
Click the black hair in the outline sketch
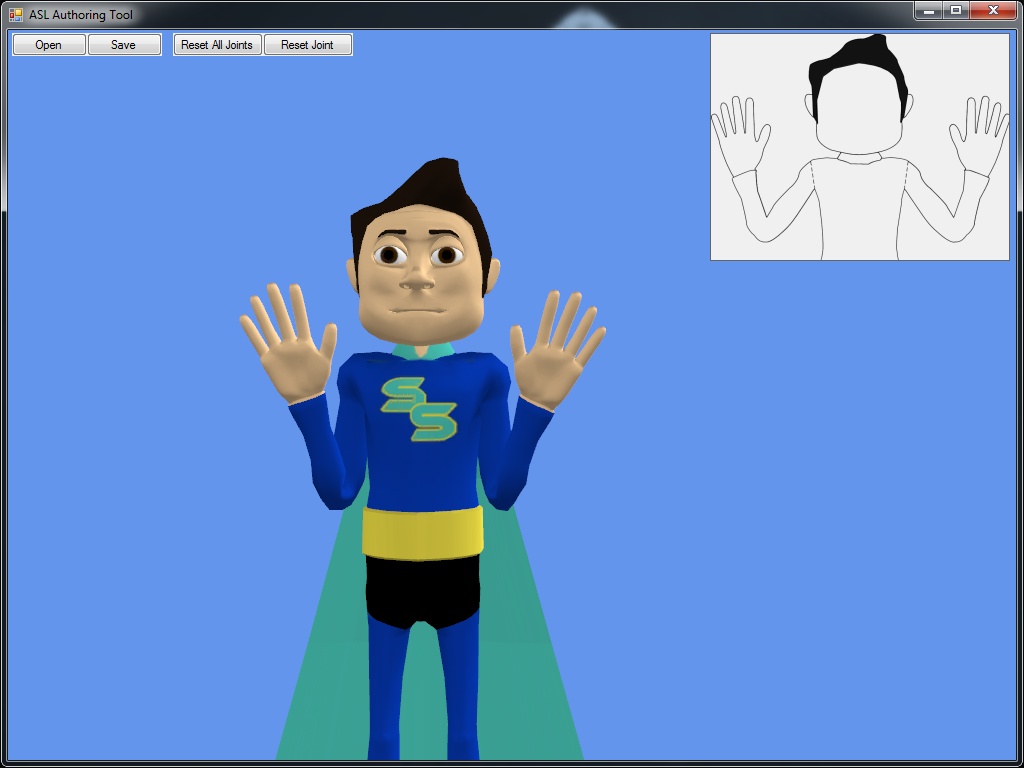point(860,60)
